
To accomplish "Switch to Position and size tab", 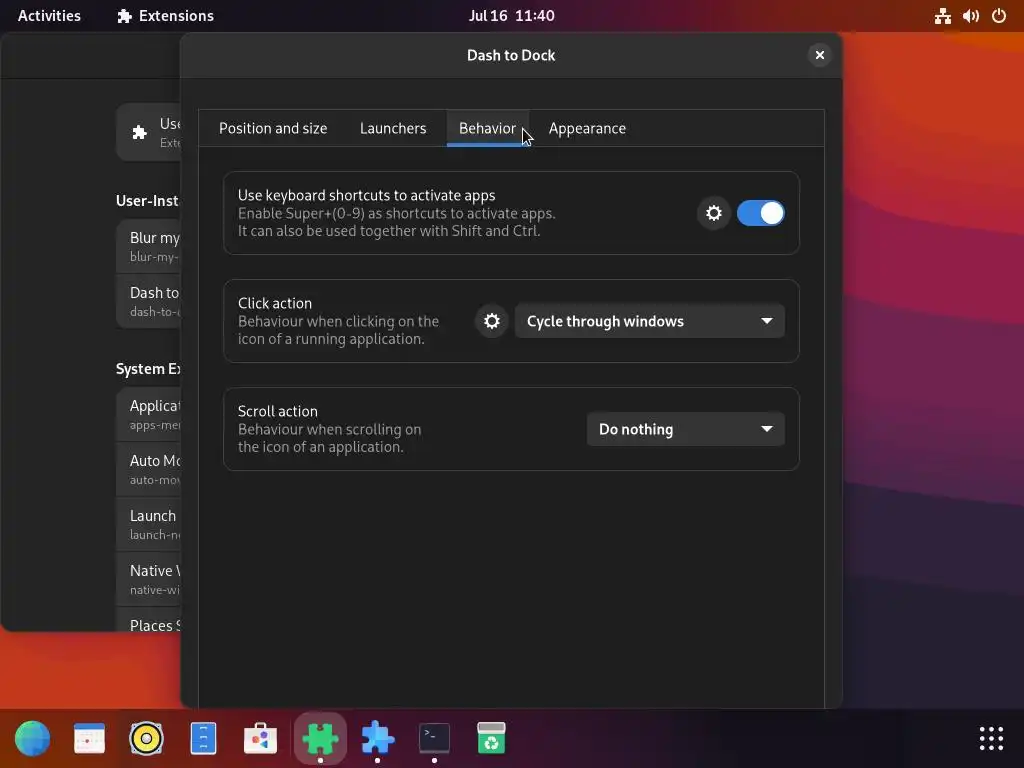I will tap(273, 129).
